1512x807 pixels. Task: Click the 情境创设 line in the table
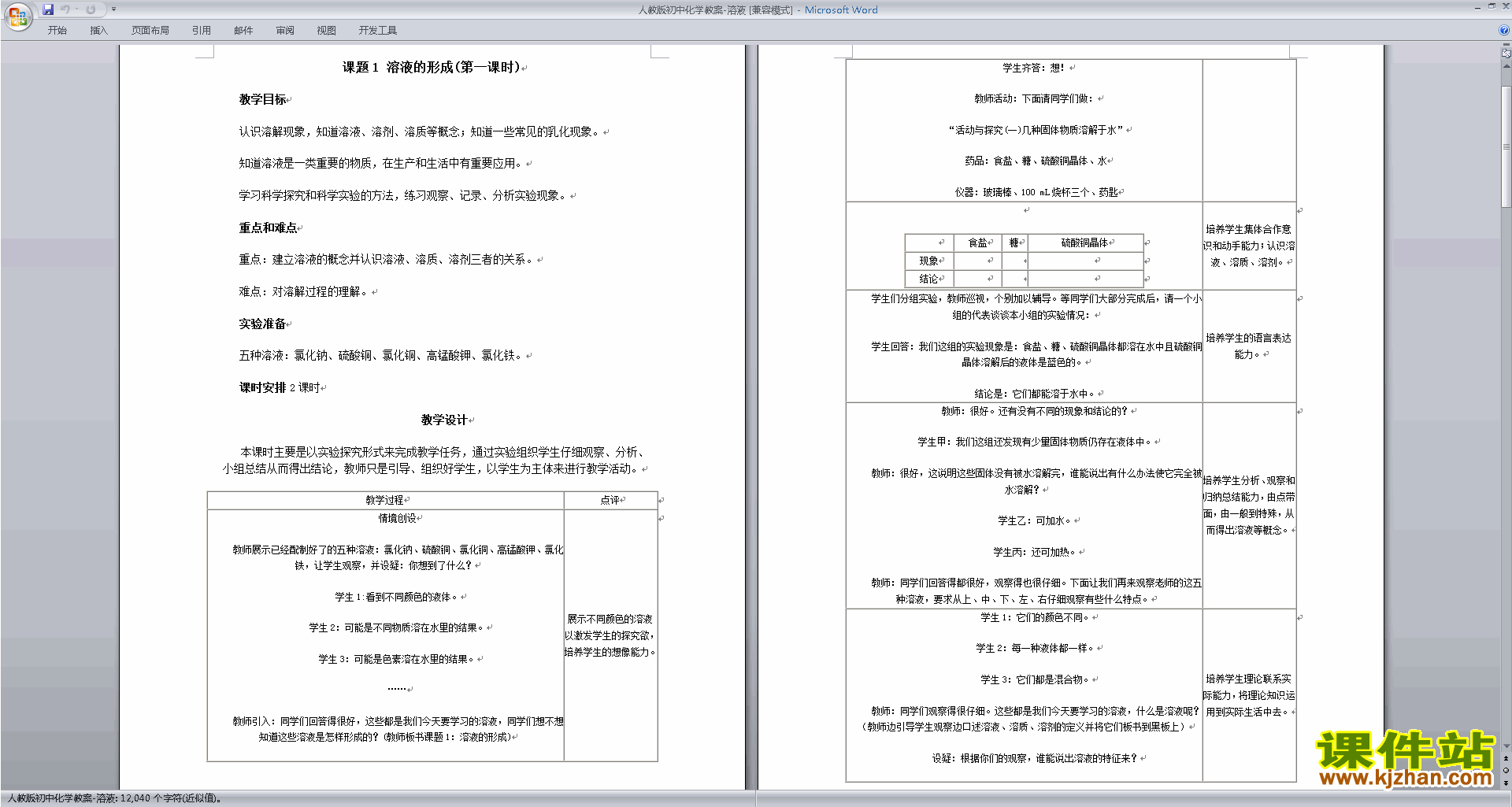[x=398, y=519]
